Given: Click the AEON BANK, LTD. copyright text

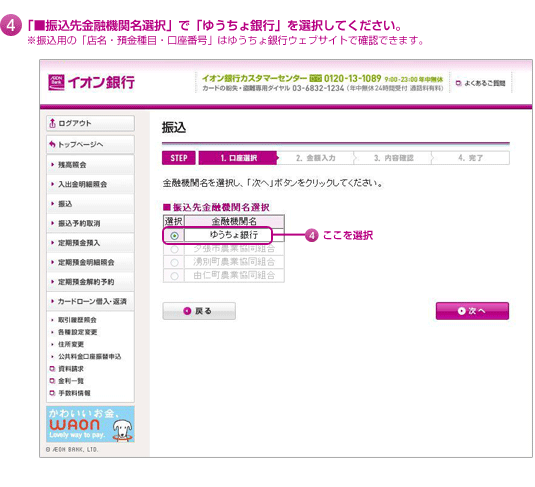Looking at the screenshot, I should 72,450.
